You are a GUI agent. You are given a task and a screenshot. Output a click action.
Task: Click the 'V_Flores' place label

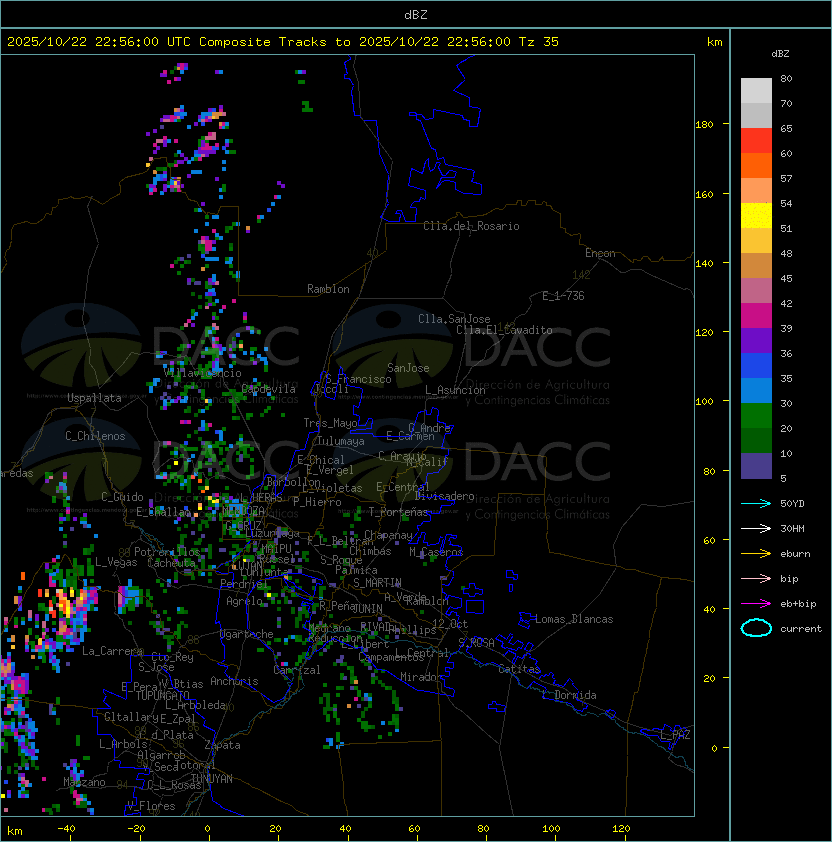click(x=151, y=806)
